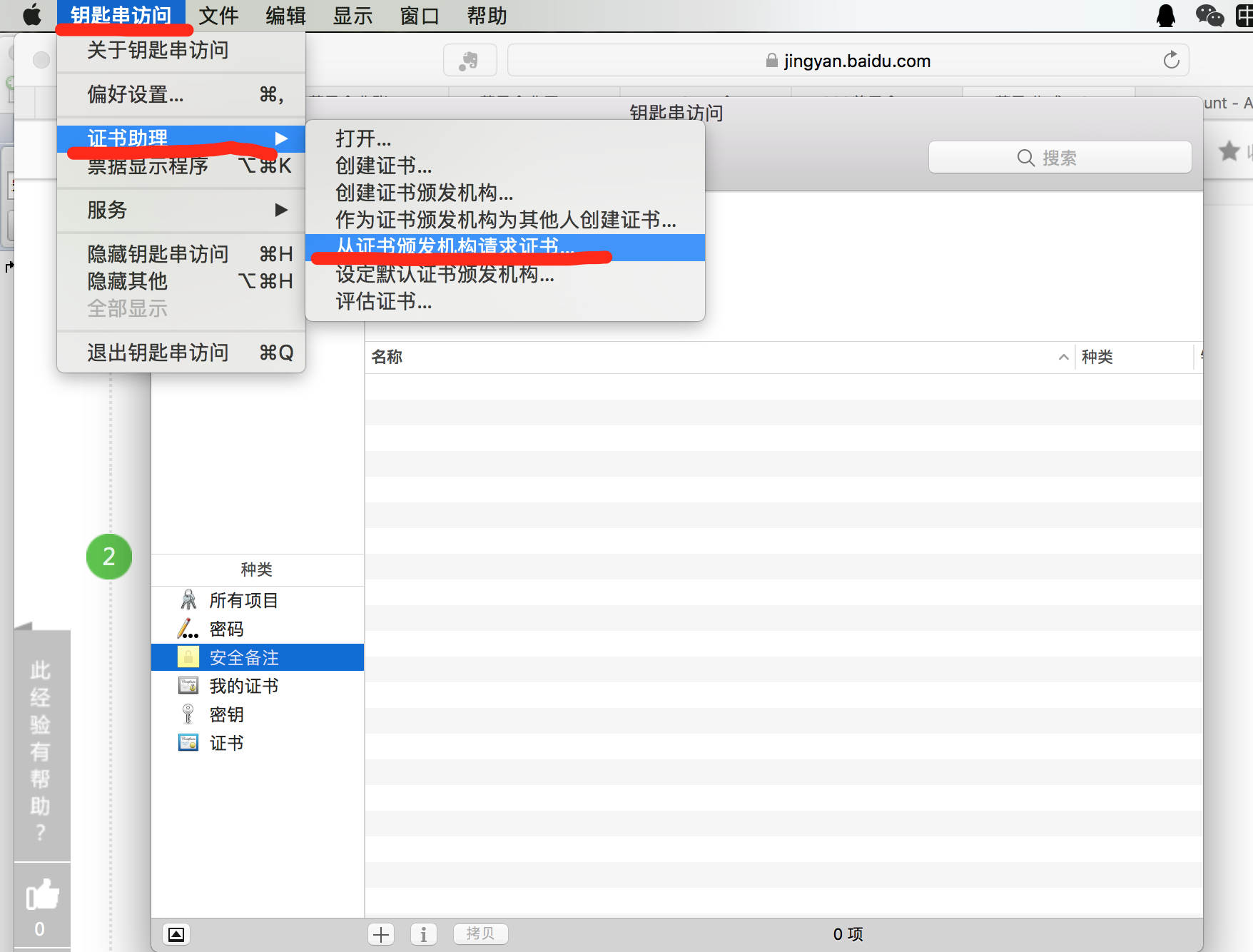1253x952 pixels.
Task: Select the 密码 category icon
Action: click(x=225, y=629)
